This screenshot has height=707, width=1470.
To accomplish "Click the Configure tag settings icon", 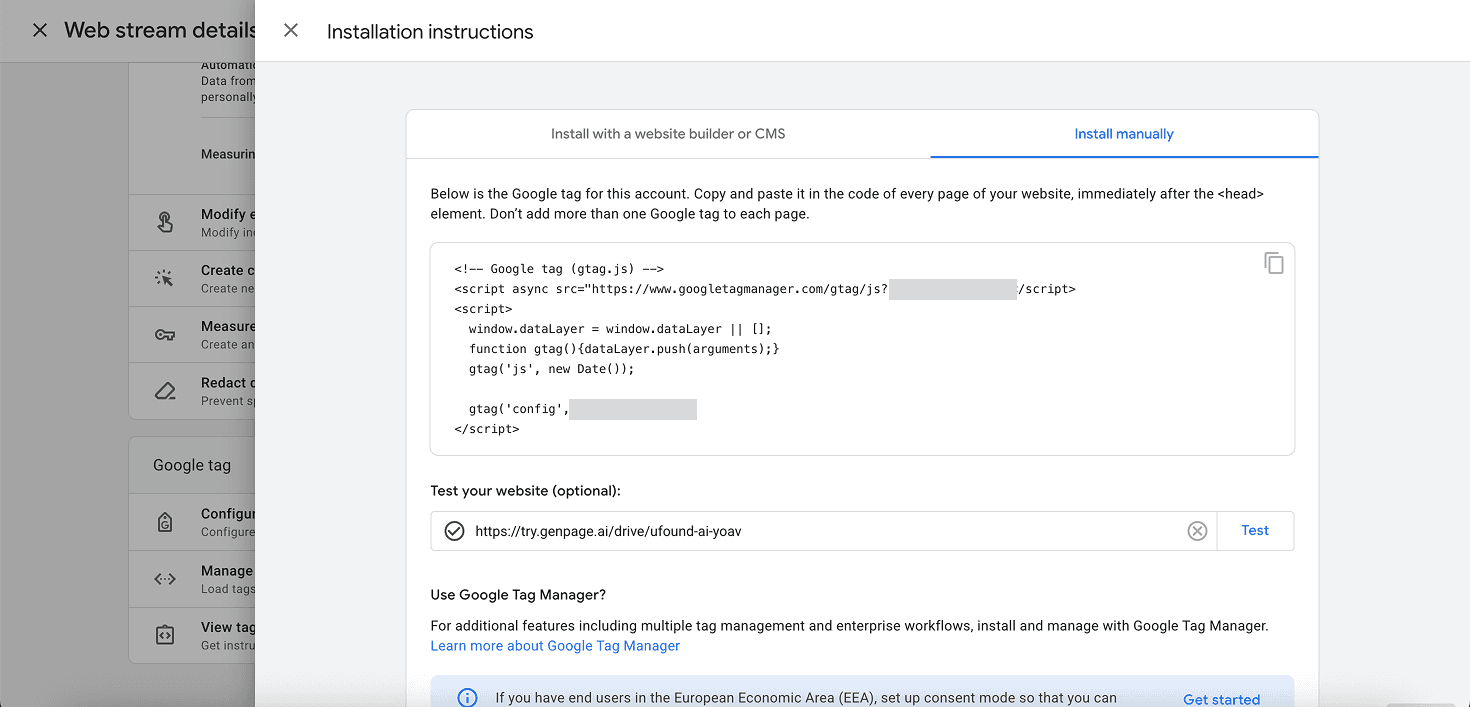I will coord(166,521).
